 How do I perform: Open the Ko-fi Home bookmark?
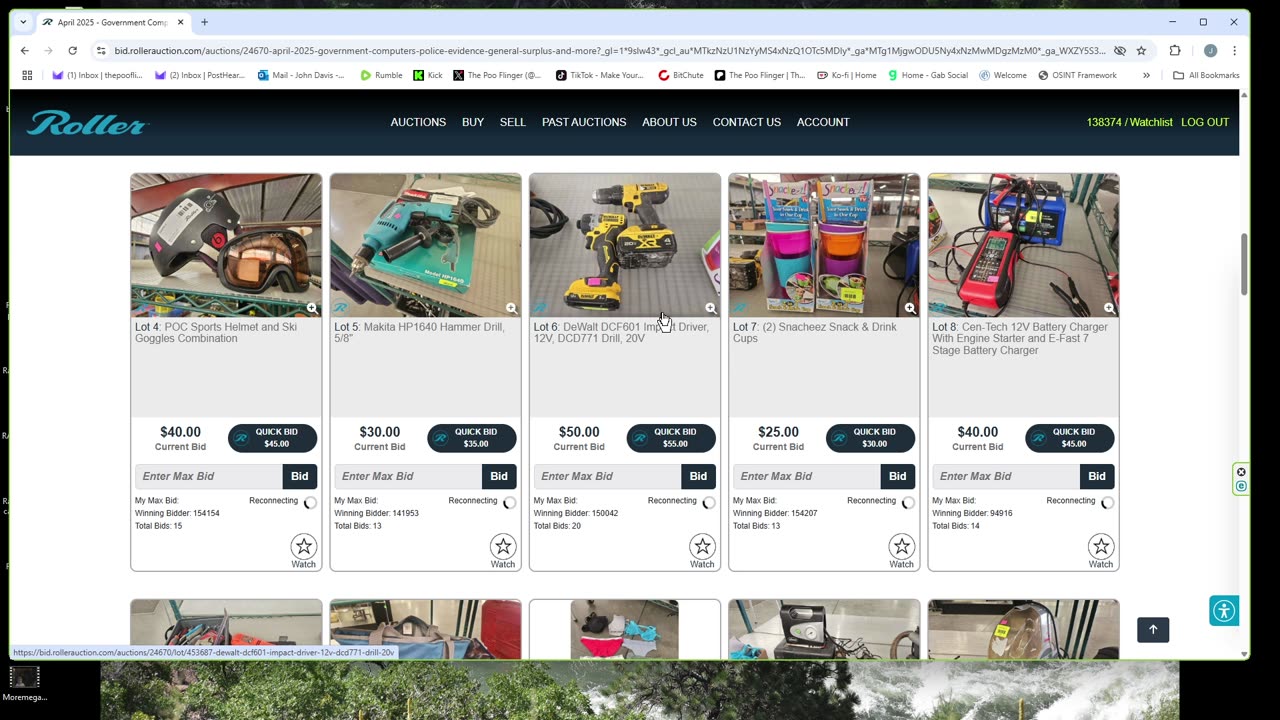(x=846, y=75)
